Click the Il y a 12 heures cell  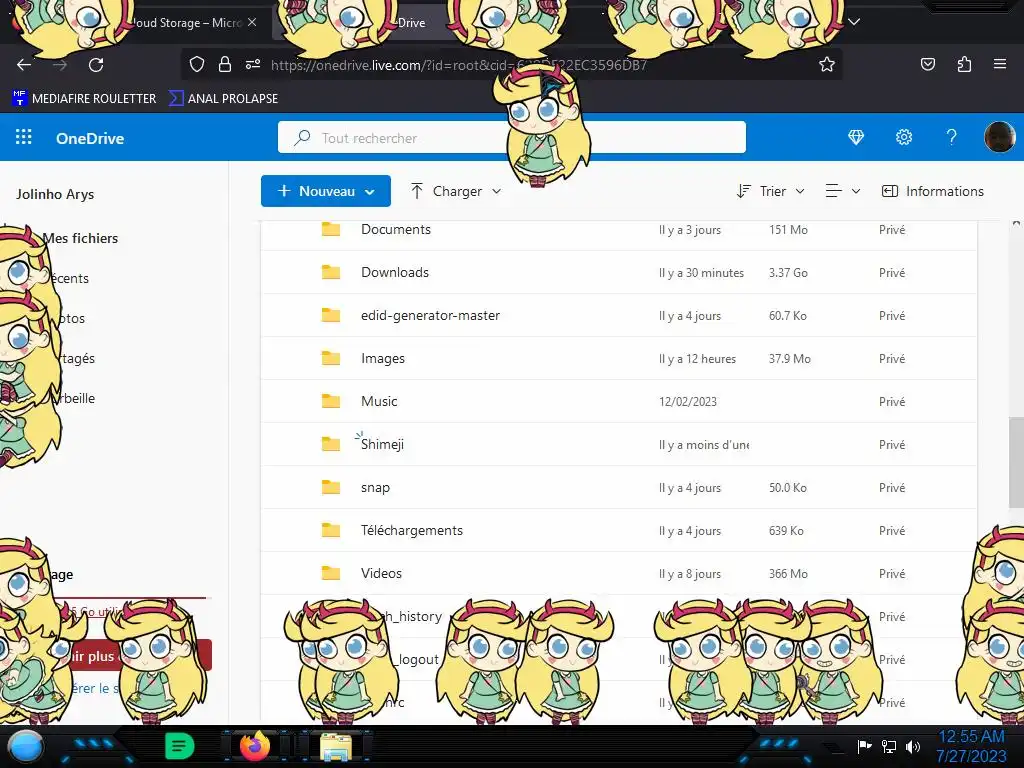click(697, 359)
